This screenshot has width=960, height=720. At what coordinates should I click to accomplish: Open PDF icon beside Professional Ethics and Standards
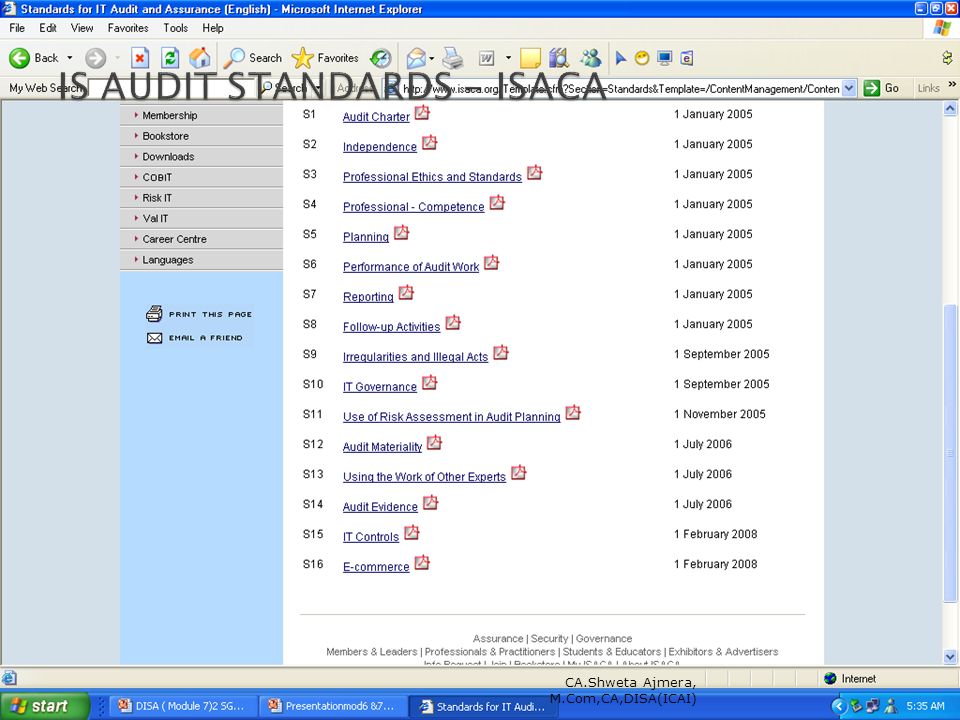[534, 173]
